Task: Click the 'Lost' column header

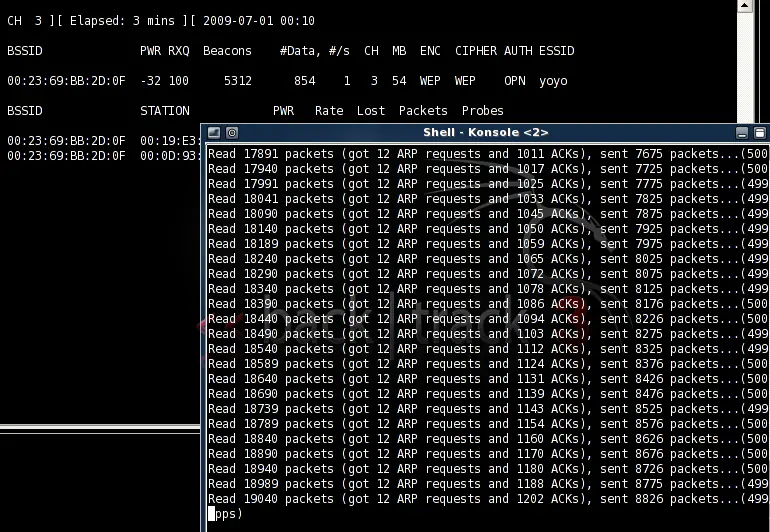Action: click(371, 111)
